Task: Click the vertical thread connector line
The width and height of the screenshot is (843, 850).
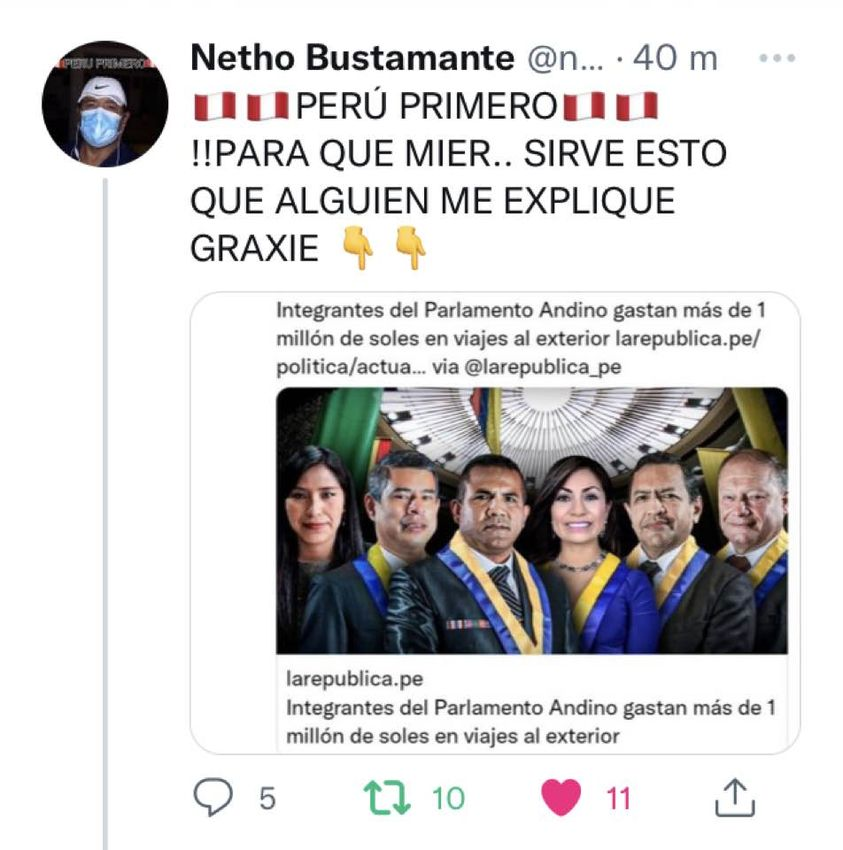Action: click(x=105, y=514)
